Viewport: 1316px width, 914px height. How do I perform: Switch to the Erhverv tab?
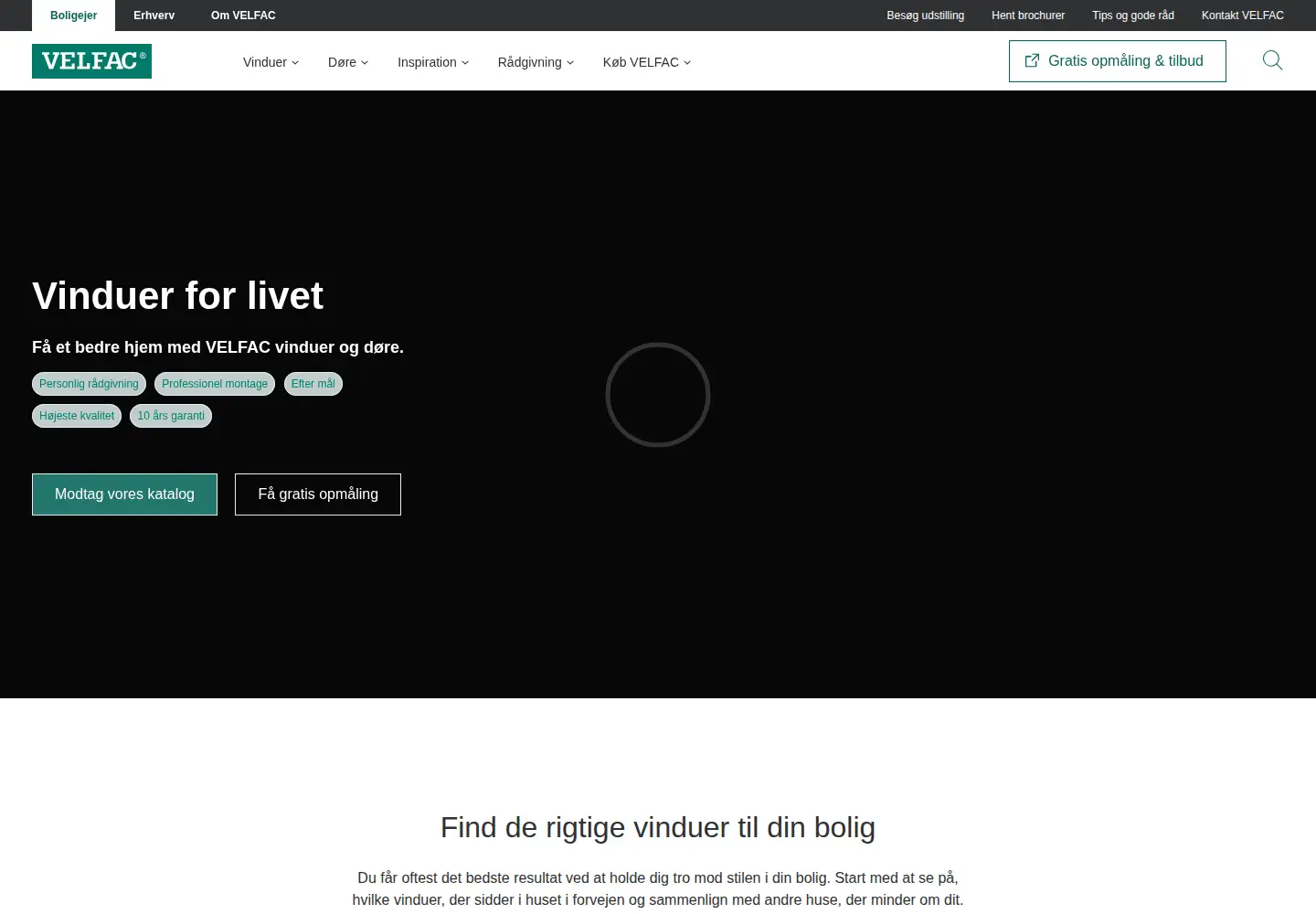[x=154, y=16]
